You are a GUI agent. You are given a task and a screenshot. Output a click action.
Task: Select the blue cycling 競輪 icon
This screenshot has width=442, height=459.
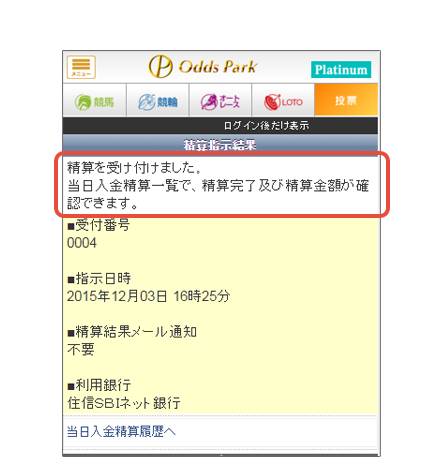pyautogui.click(x=147, y=102)
